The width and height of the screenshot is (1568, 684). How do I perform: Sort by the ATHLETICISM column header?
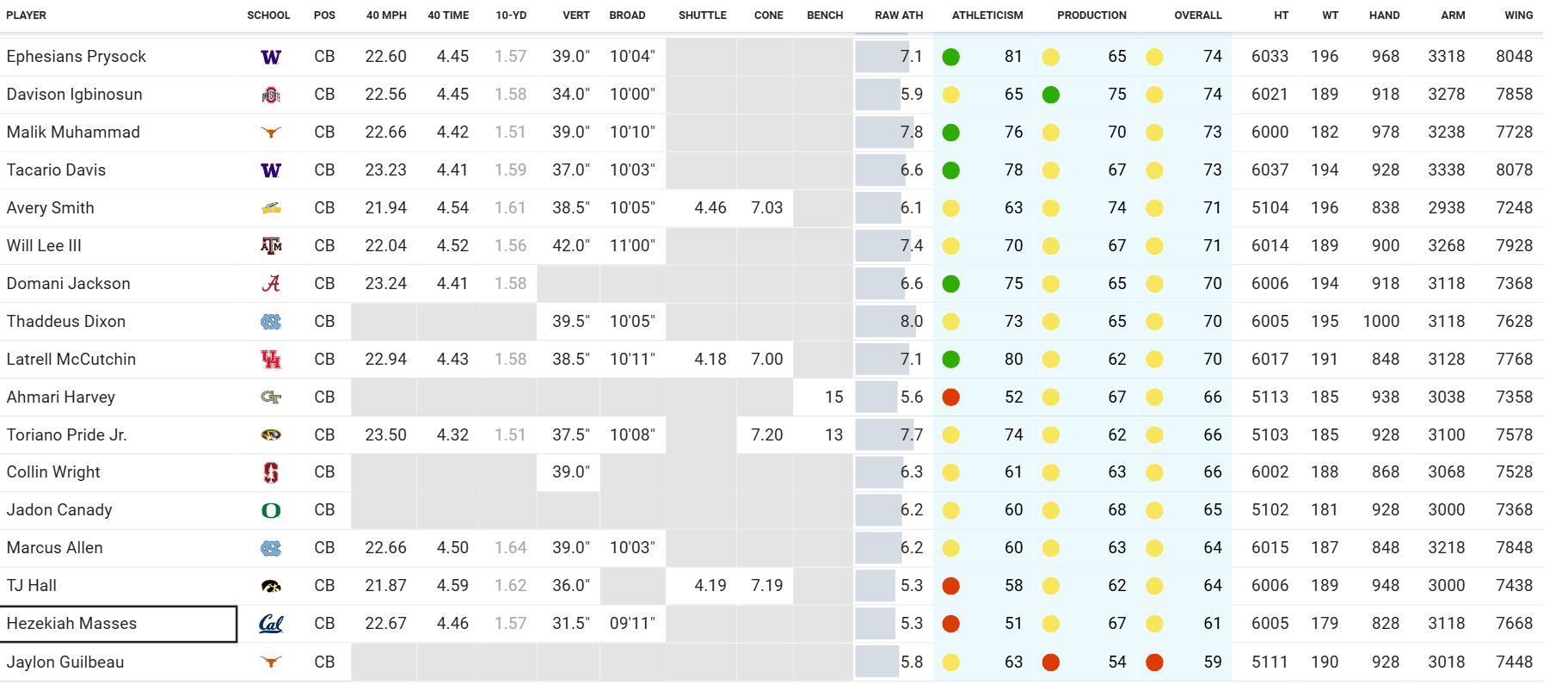point(987,15)
